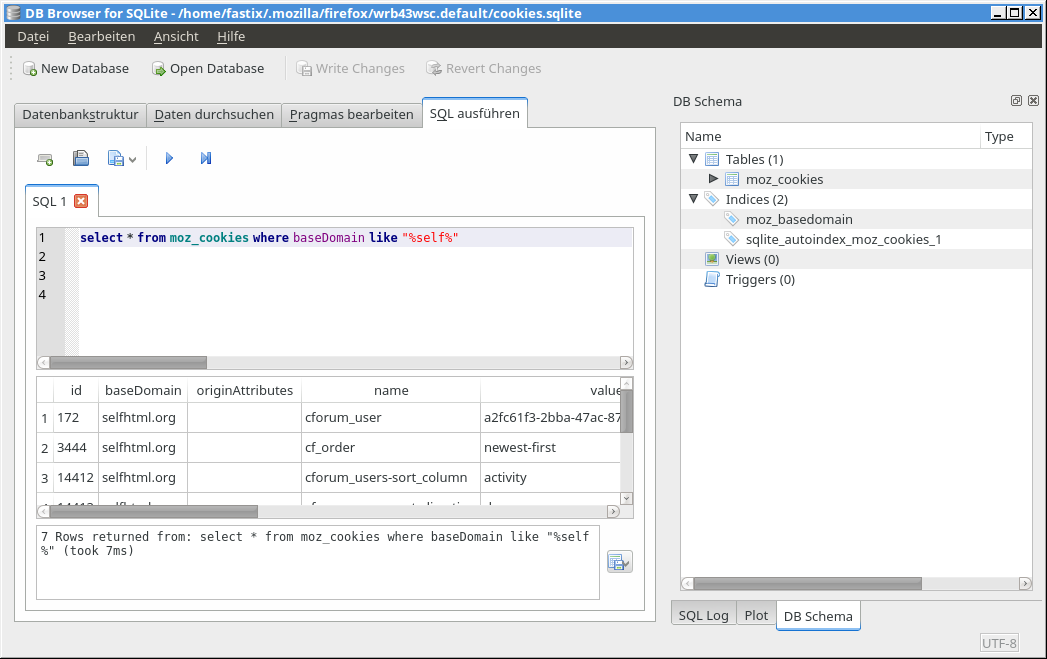The height and width of the screenshot is (659, 1047).
Task: Close the SQL 1 tab
Action: pyautogui.click(x=81, y=201)
